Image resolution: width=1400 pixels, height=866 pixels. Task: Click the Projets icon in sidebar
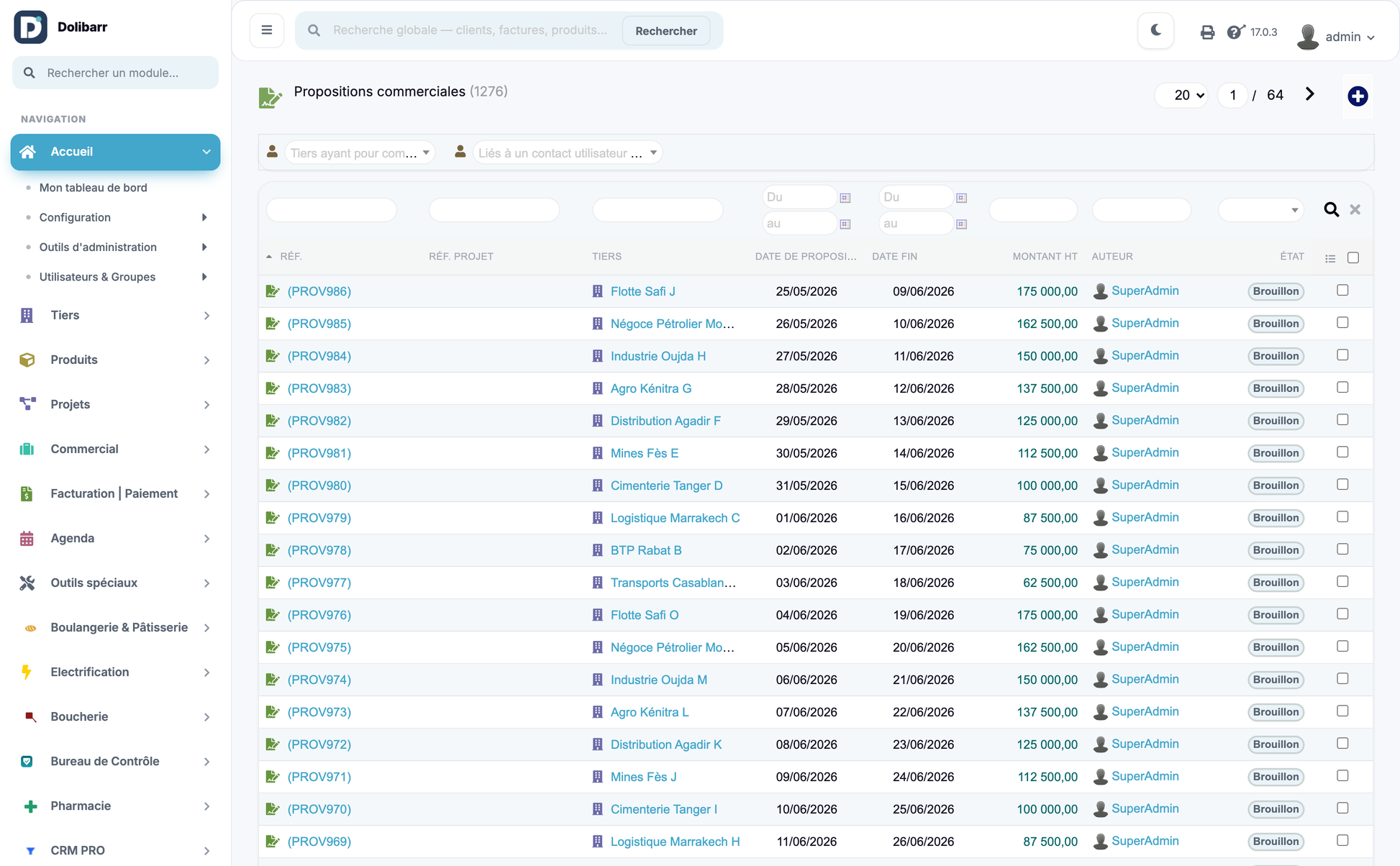point(27,404)
